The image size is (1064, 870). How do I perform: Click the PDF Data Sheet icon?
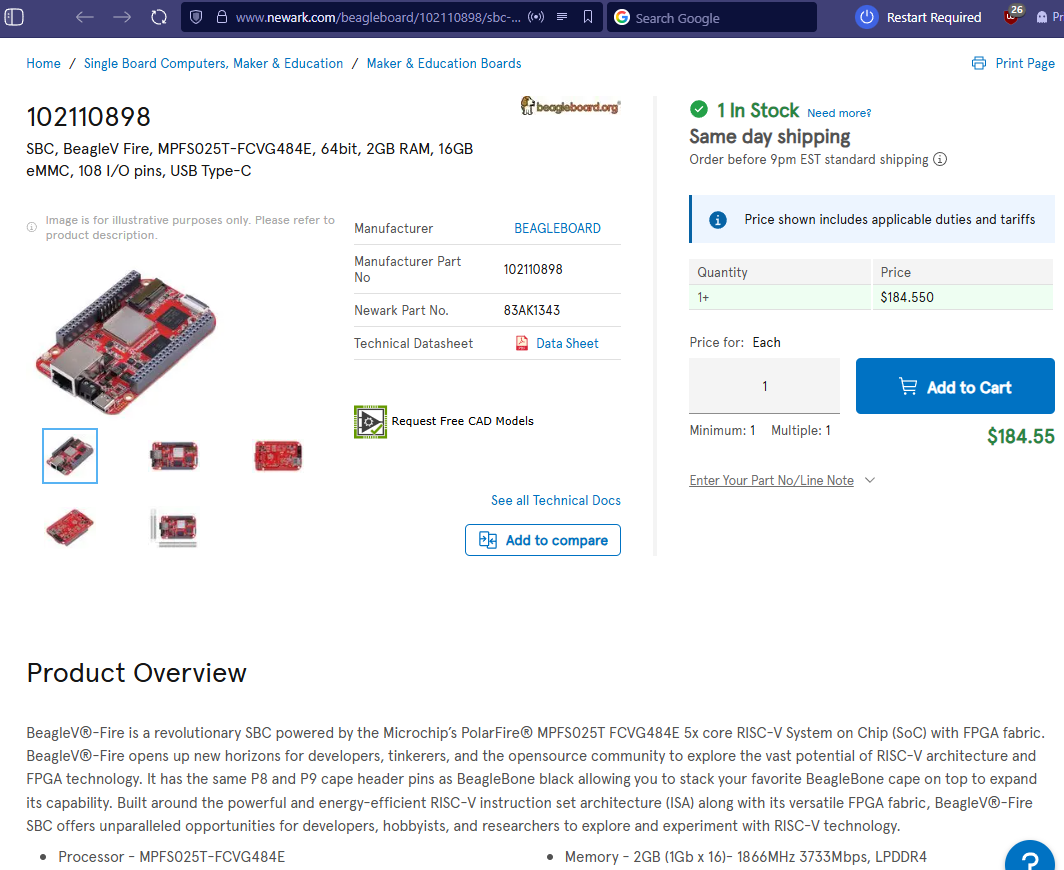(522, 343)
